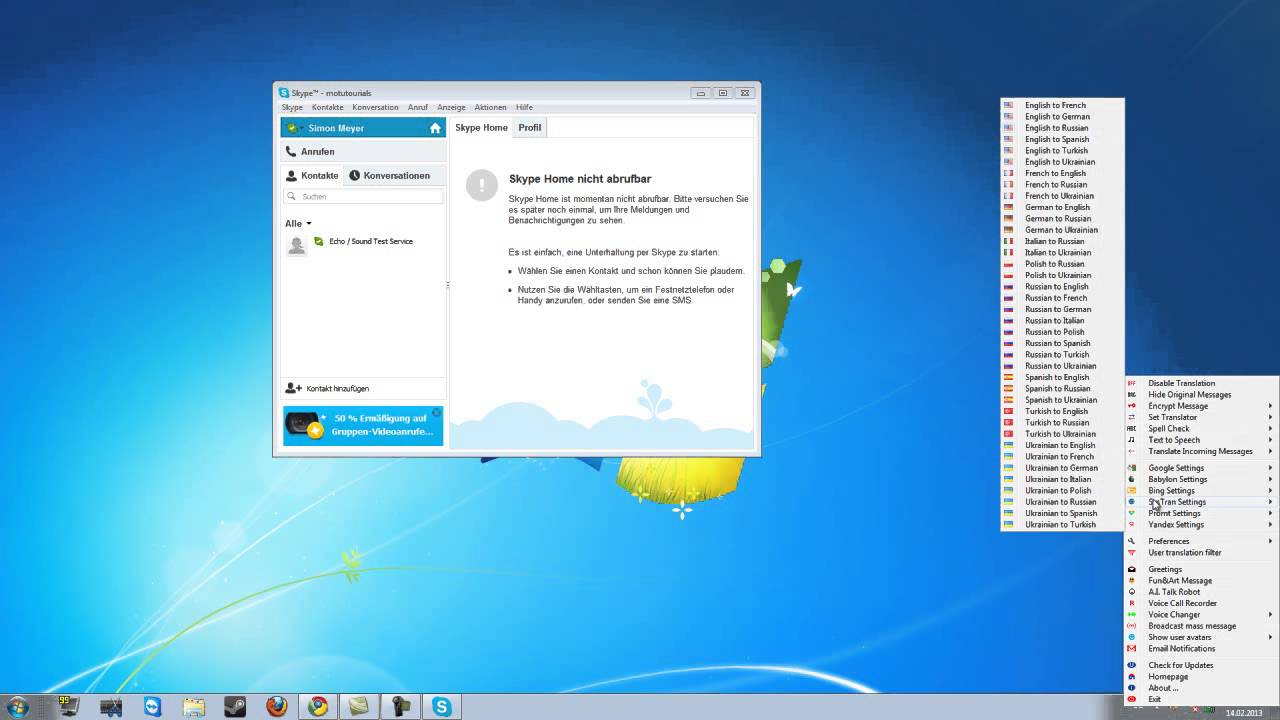Expand the Yandex Settings submenu arrow
Image resolution: width=1280 pixels, height=720 pixels.
[1271, 525]
